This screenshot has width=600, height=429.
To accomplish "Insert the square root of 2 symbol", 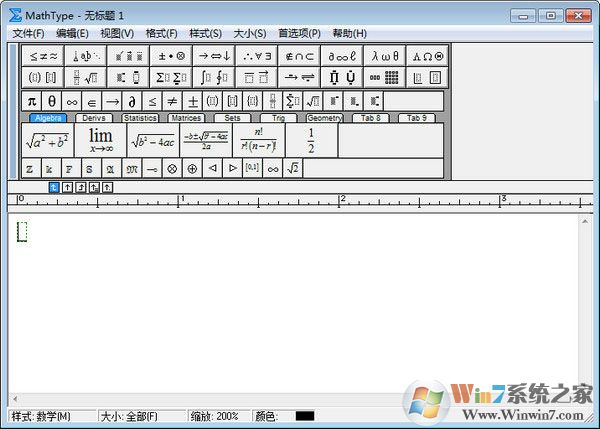I will 292,169.
